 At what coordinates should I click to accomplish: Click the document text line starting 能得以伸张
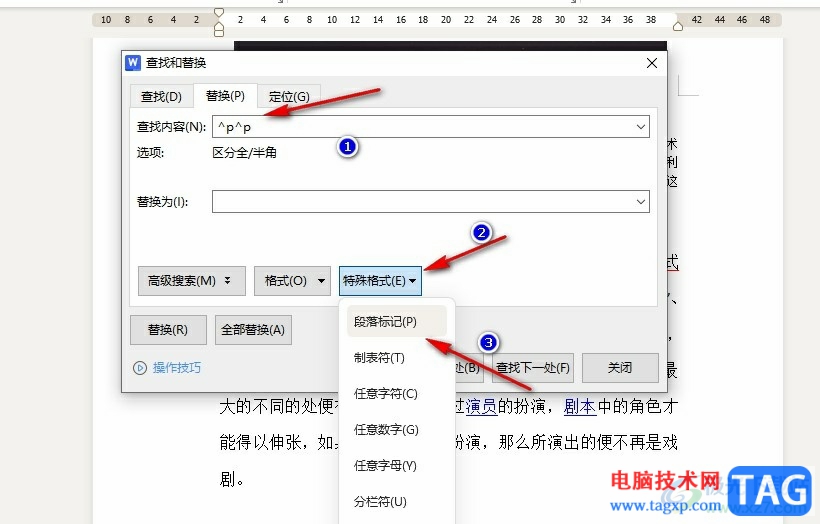click(448, 442)
